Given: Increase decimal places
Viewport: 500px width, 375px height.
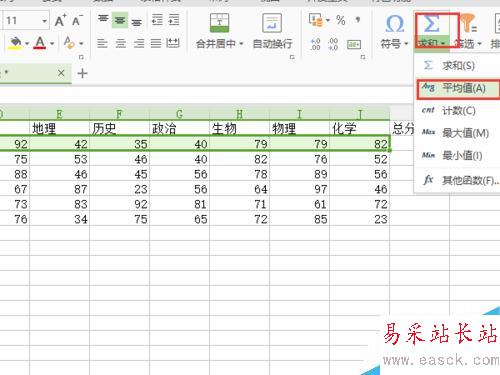Looking at the screenshot, I should pyautogui.click(x=315, y=44).
